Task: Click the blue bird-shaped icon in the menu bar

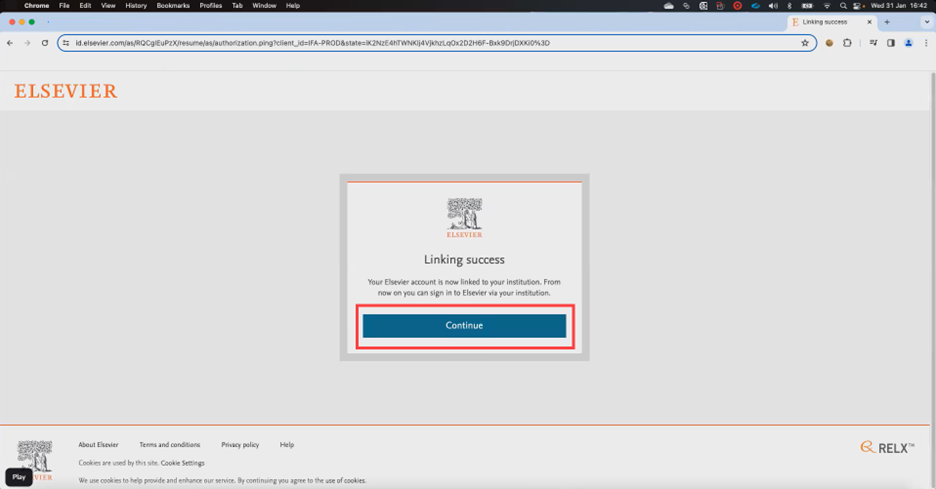Action: click(755, 6)
